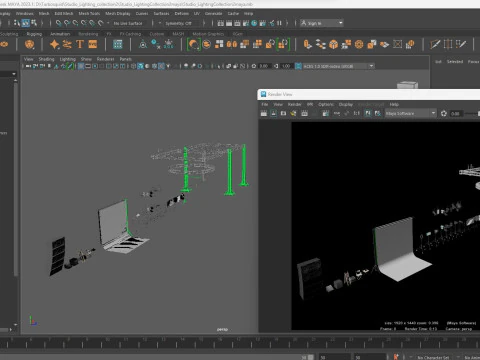480x360 pixels.
Task: Click the Combine meshes shelf icon
Action: point(219,44)
